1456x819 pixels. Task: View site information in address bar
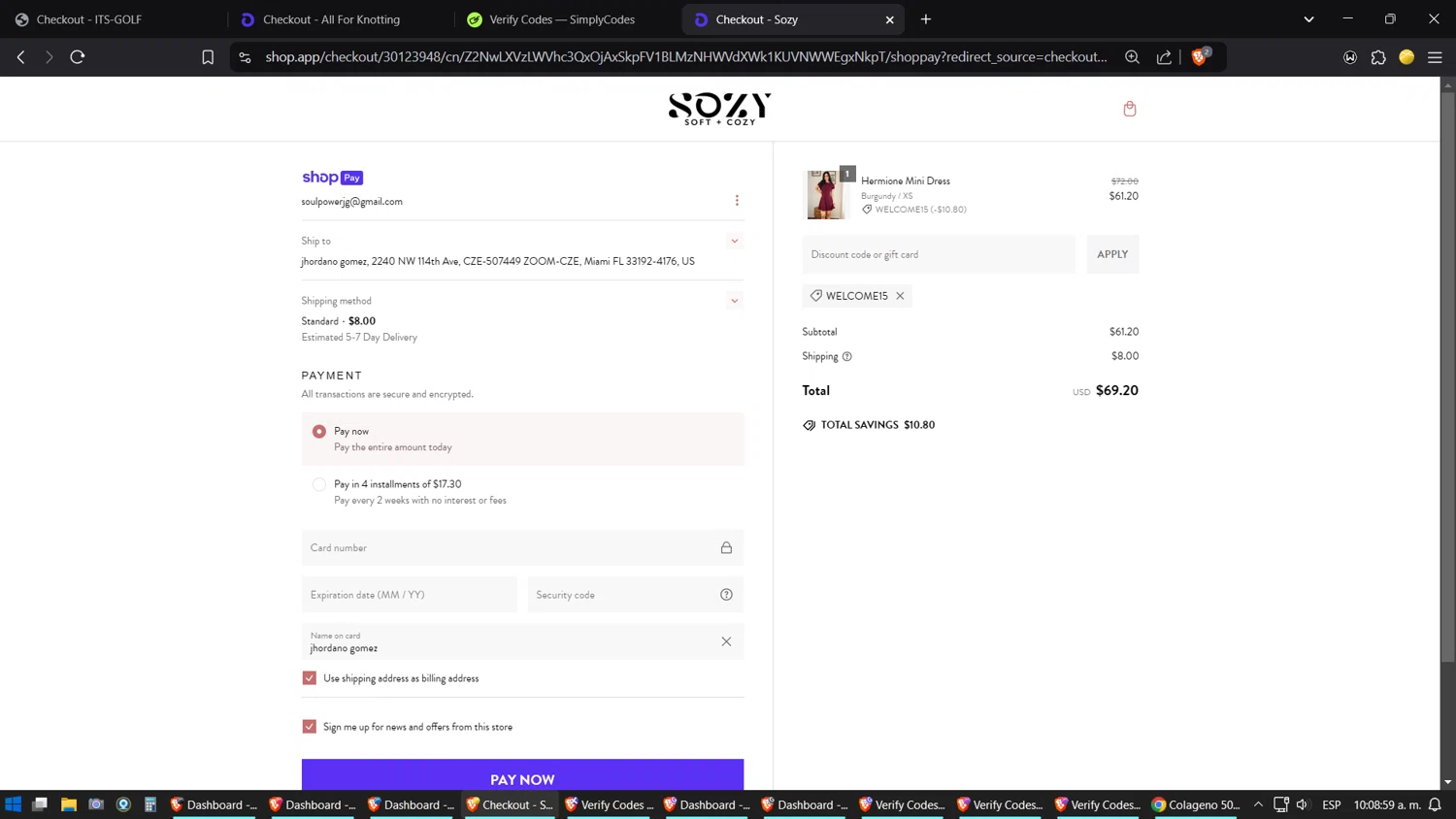click(245, 57)
